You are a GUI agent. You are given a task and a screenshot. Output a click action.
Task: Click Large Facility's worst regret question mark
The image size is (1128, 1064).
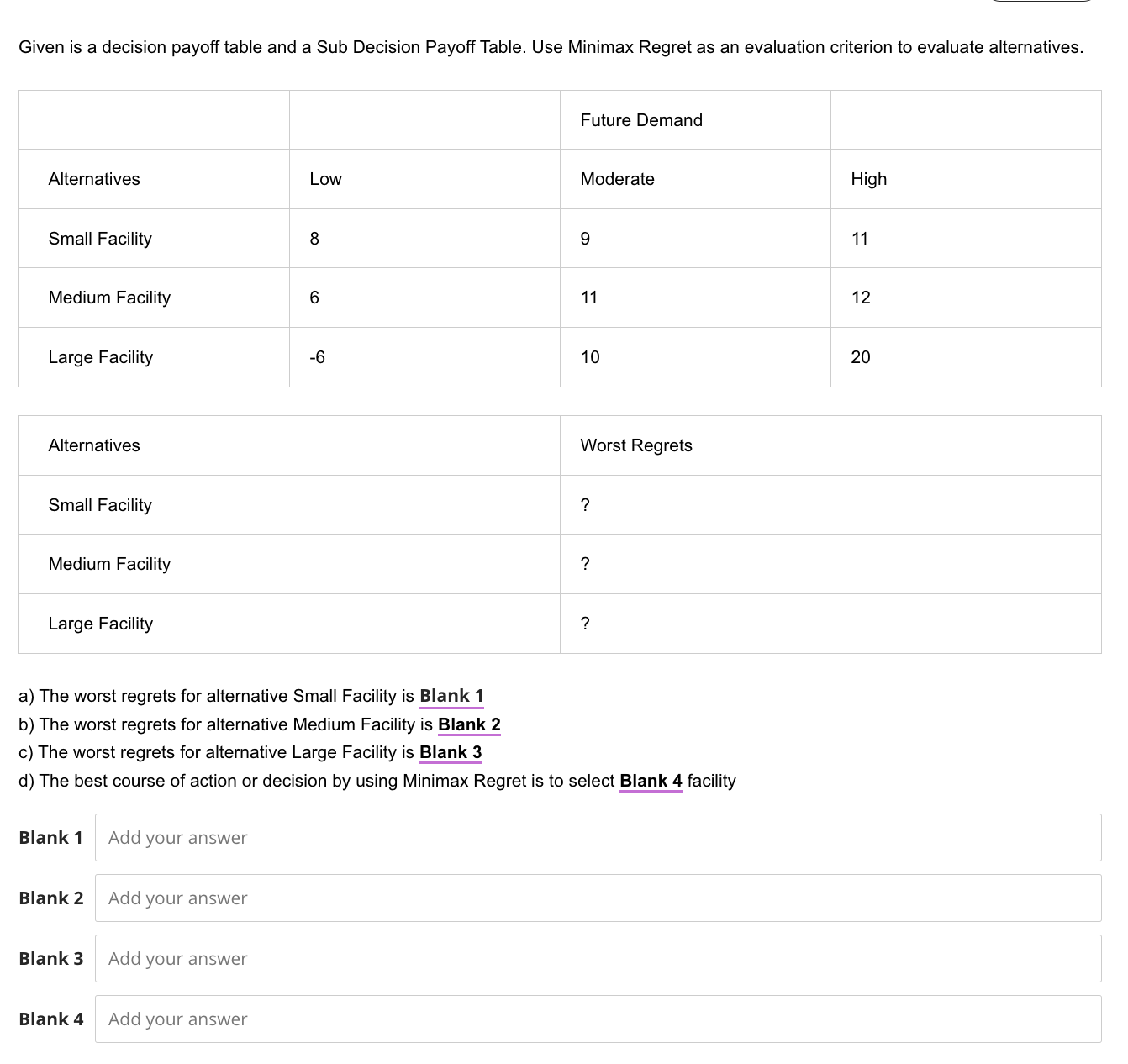pos(585,624)
